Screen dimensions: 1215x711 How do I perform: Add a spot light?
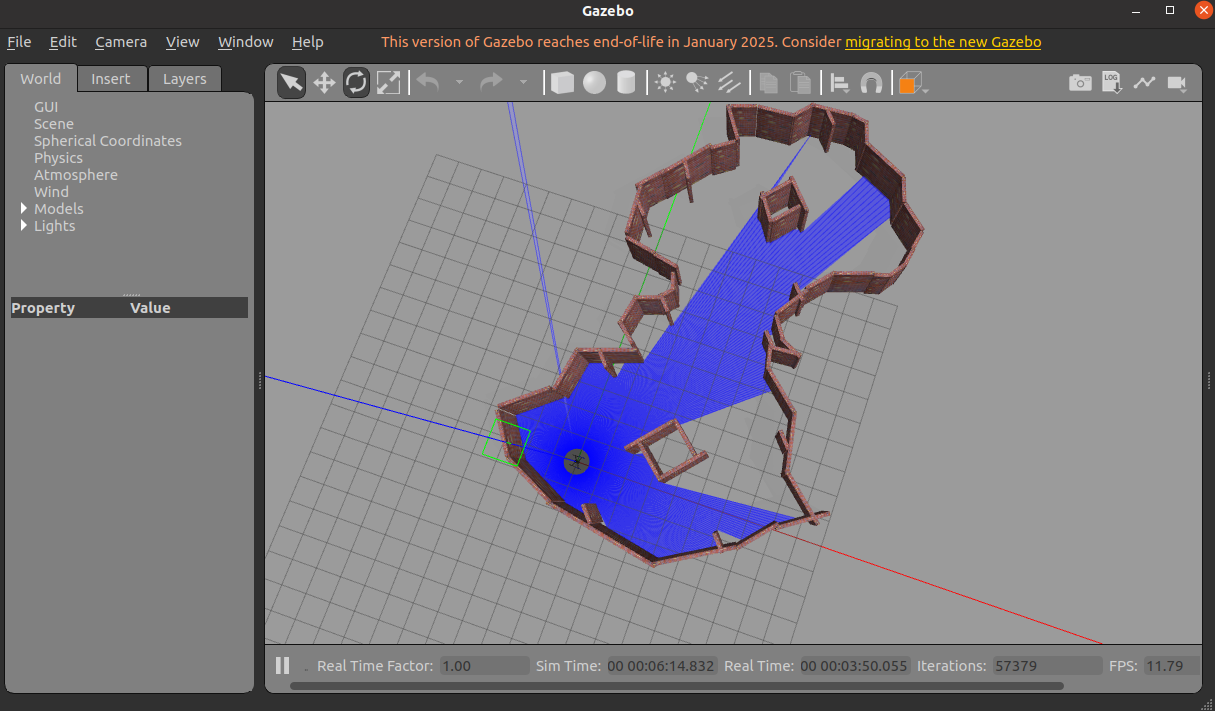click(x=698, y=82)
